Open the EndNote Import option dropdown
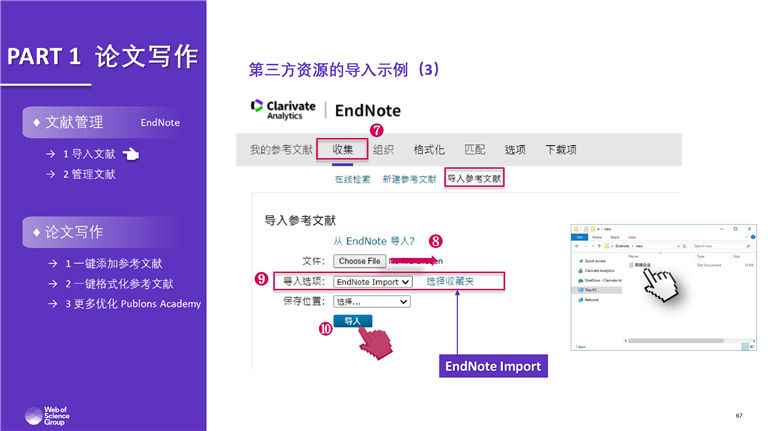This screenshot has height=431, width=768. tap(373, 282)
